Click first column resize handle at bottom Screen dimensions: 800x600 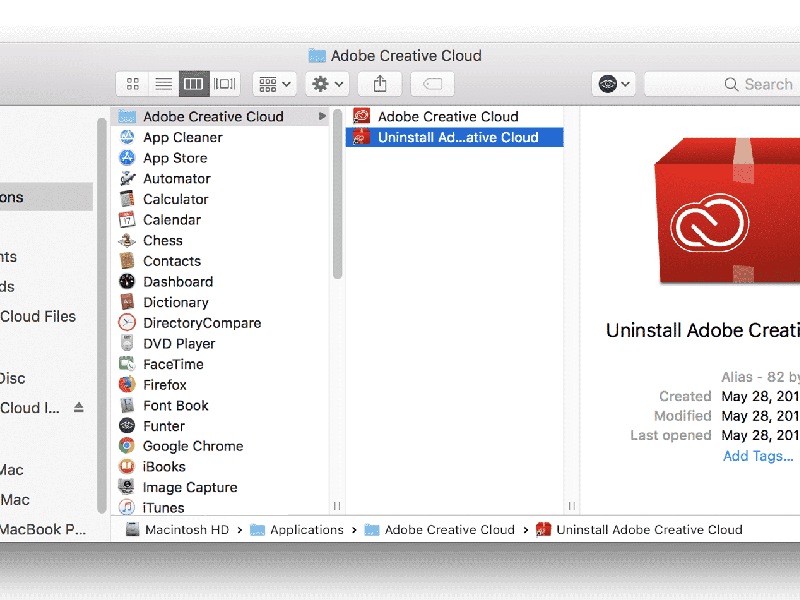pos(337,506)
